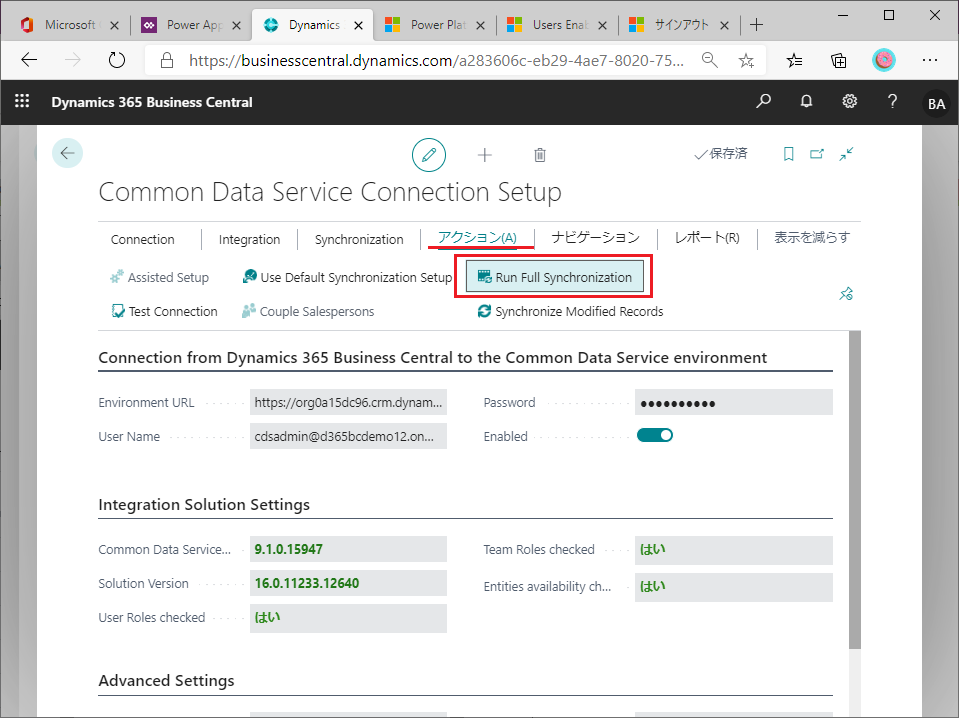
Task: Click Assisted Setup action
Action: (160, 278)
